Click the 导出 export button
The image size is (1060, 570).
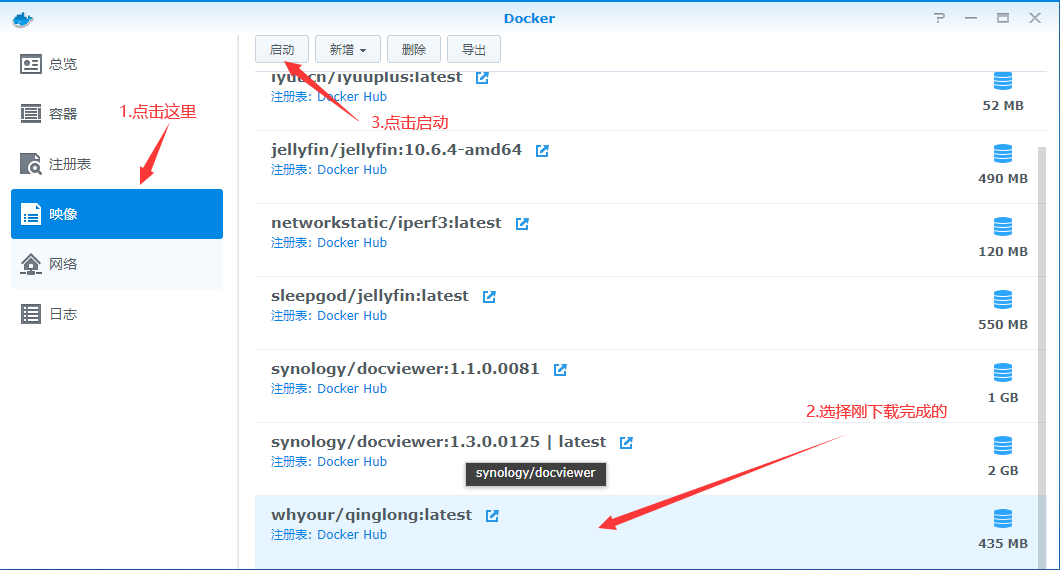(x=474, y=49)
